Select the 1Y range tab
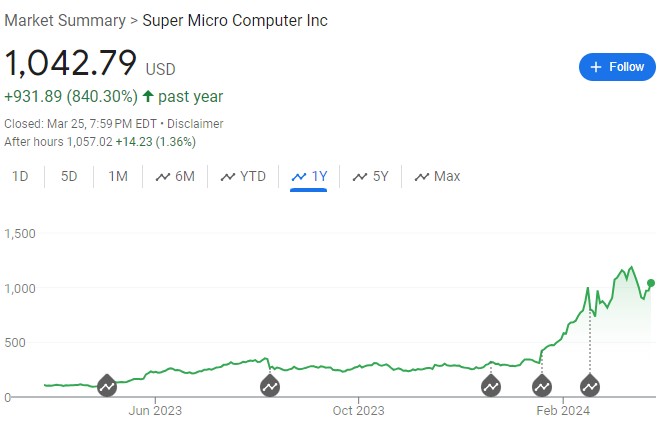Screen dimensions: 667x425 (309, 176)
